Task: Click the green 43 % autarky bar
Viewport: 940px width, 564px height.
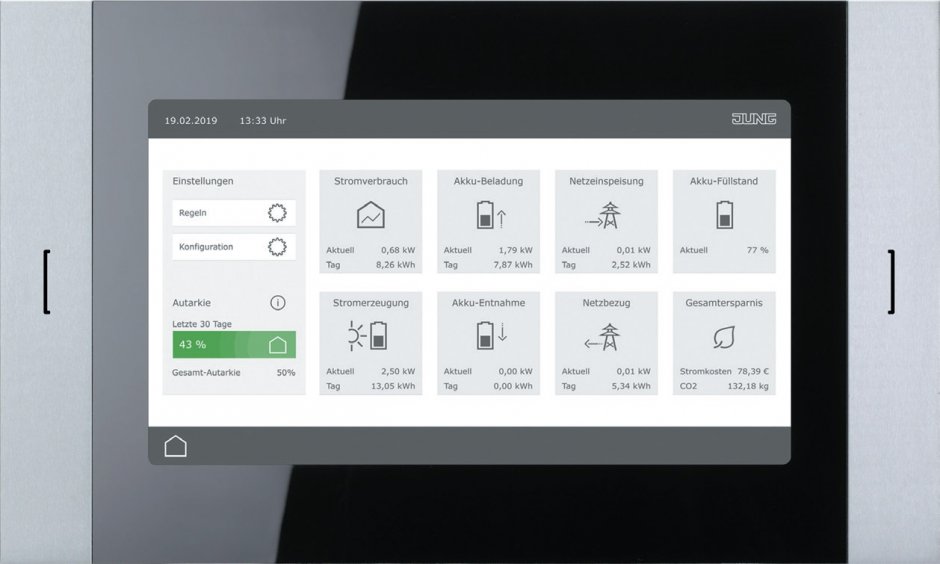Action: [x=234, y=345]
